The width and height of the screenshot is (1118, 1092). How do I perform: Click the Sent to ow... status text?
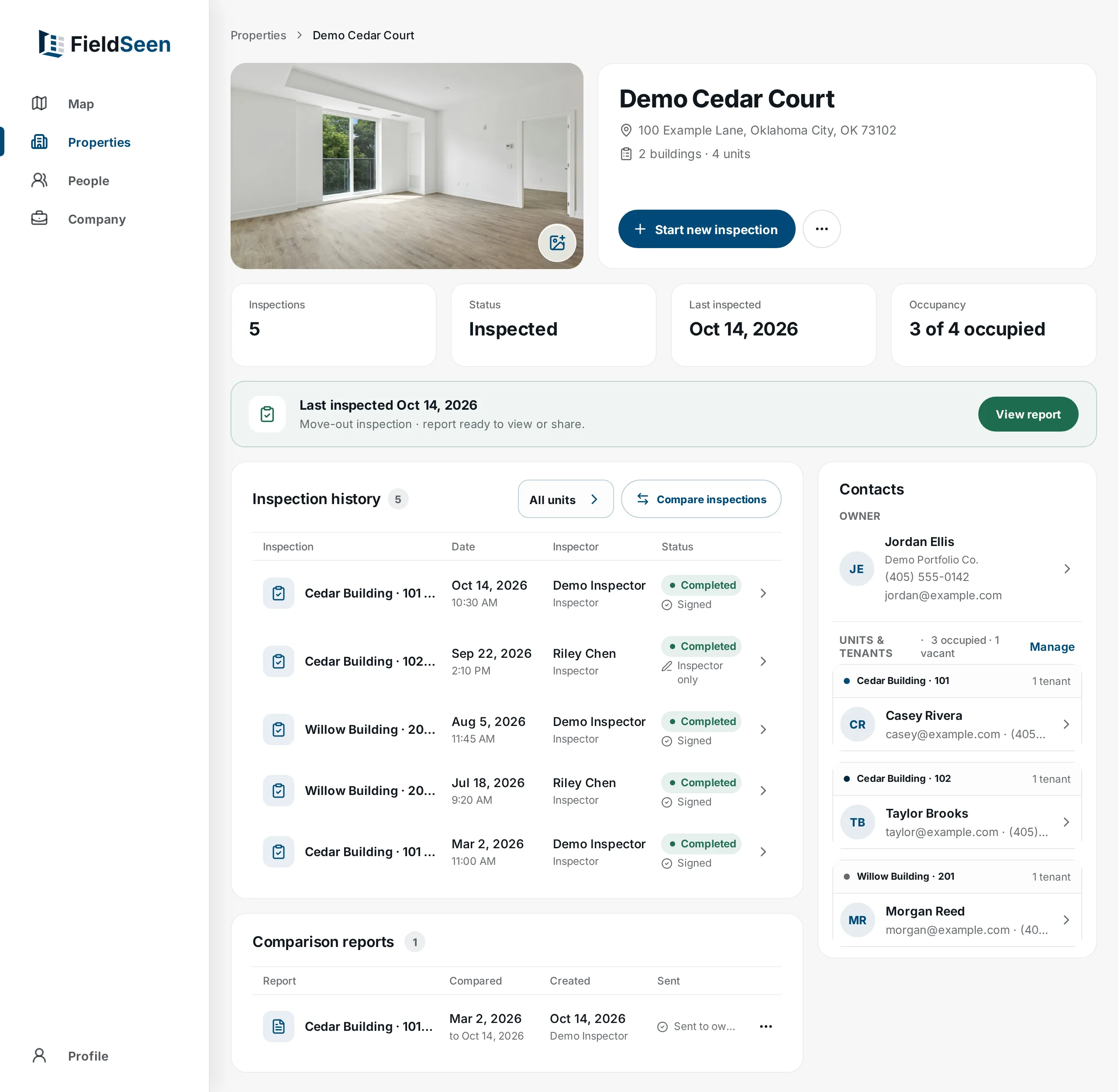pyautogui.click(x=704, y=1026)
